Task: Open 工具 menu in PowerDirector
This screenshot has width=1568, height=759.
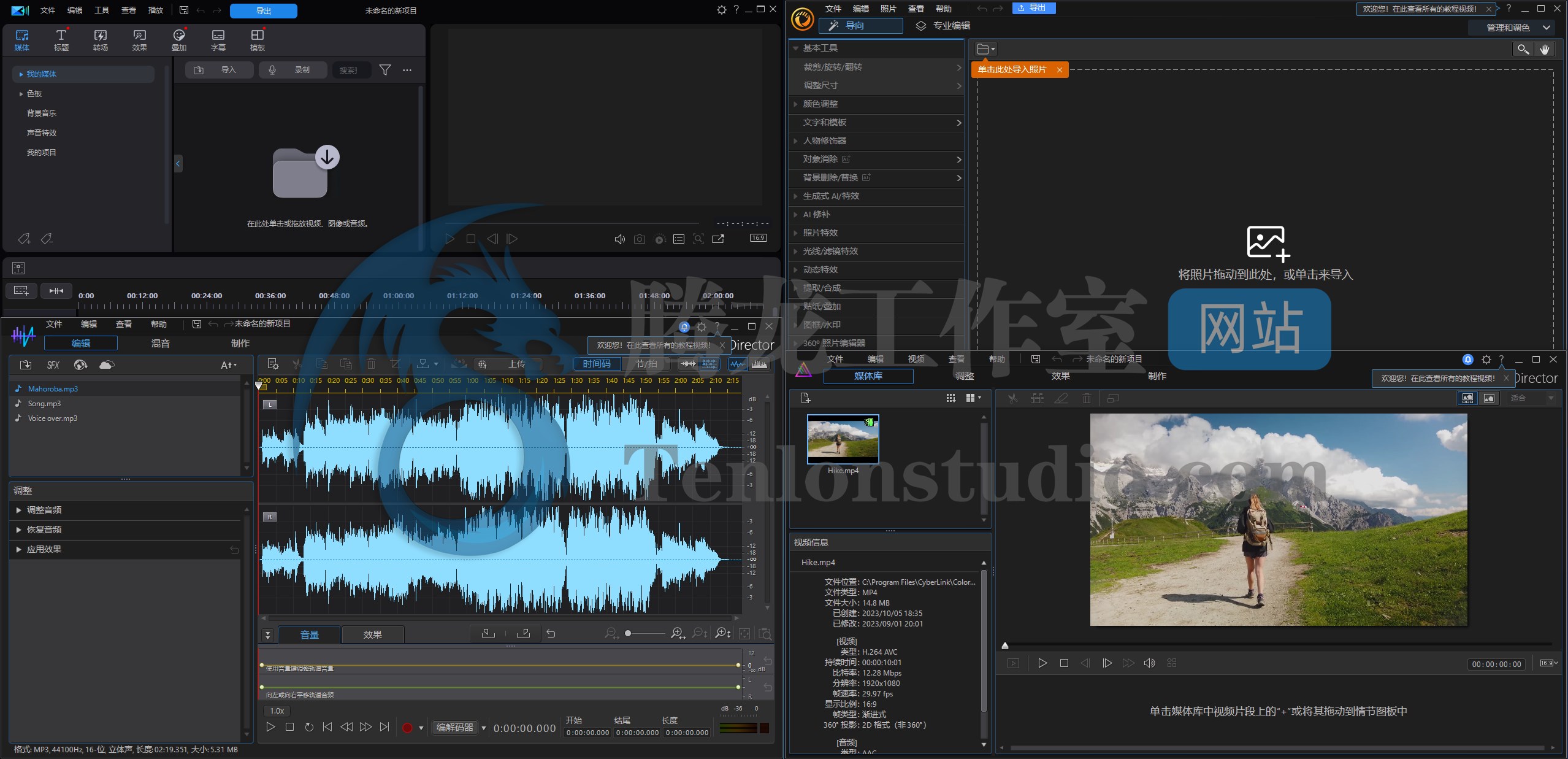Action: click(102, 10)
